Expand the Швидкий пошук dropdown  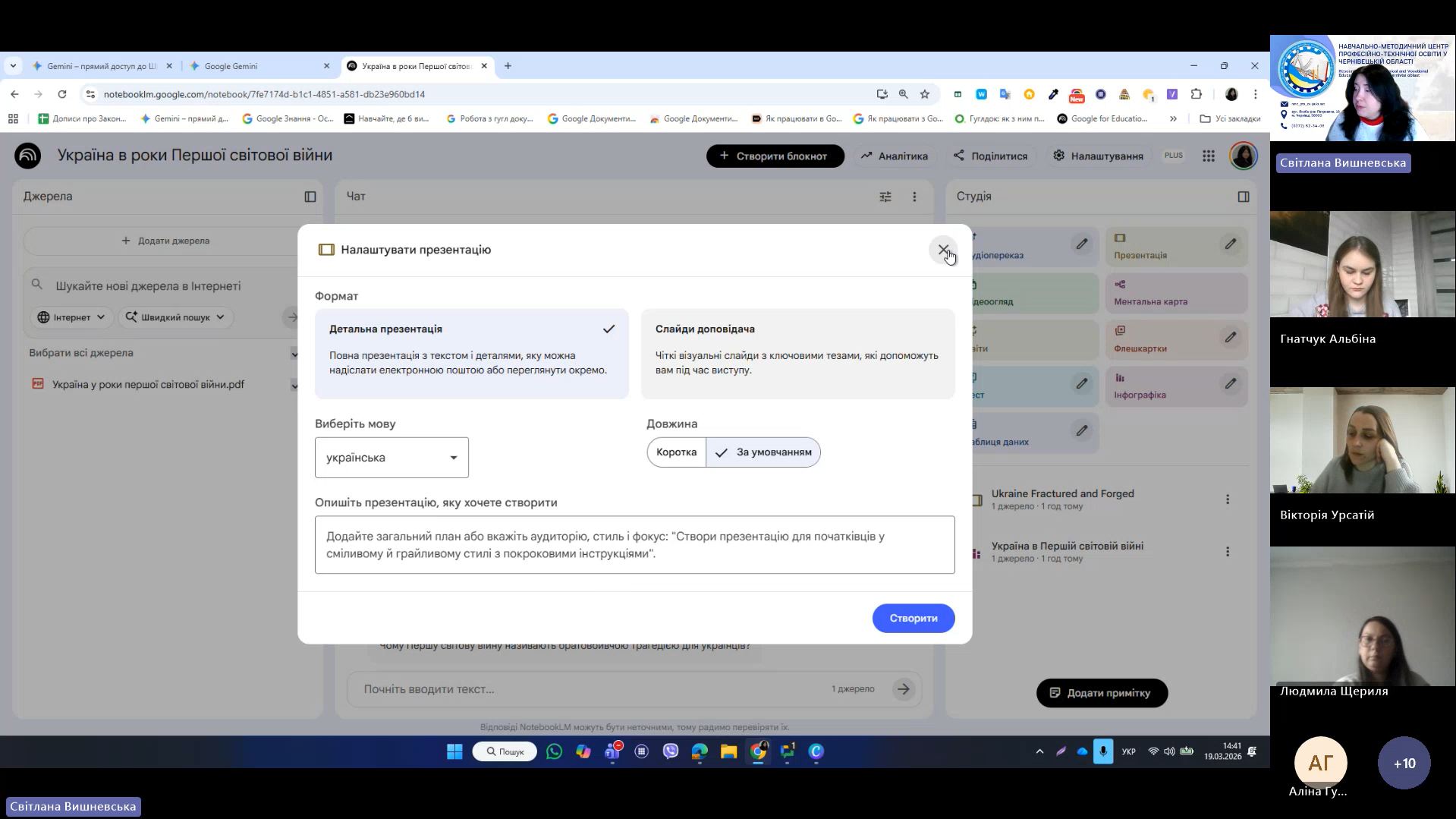(x=175, y=317)
